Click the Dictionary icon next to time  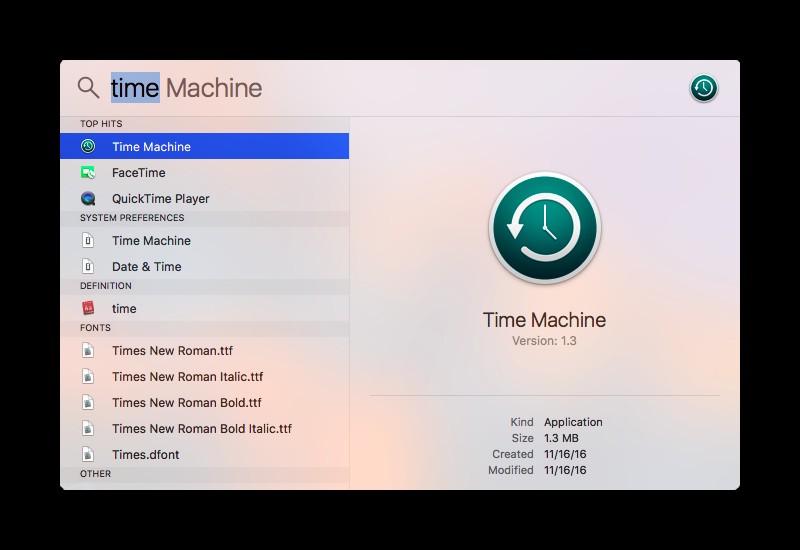click(x=88, y=308)
